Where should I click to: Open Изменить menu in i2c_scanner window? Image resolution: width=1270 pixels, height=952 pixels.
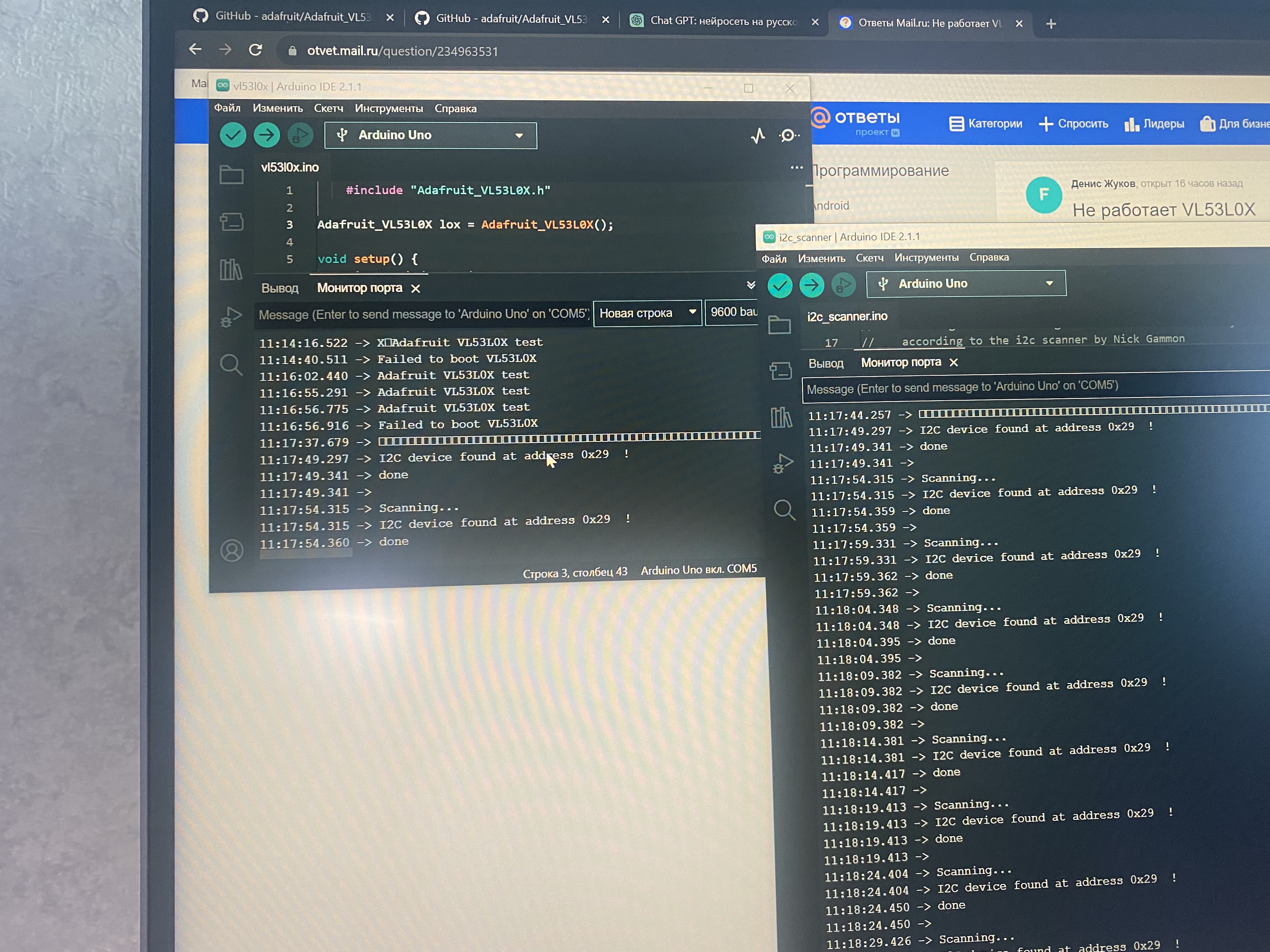[821, 258]
